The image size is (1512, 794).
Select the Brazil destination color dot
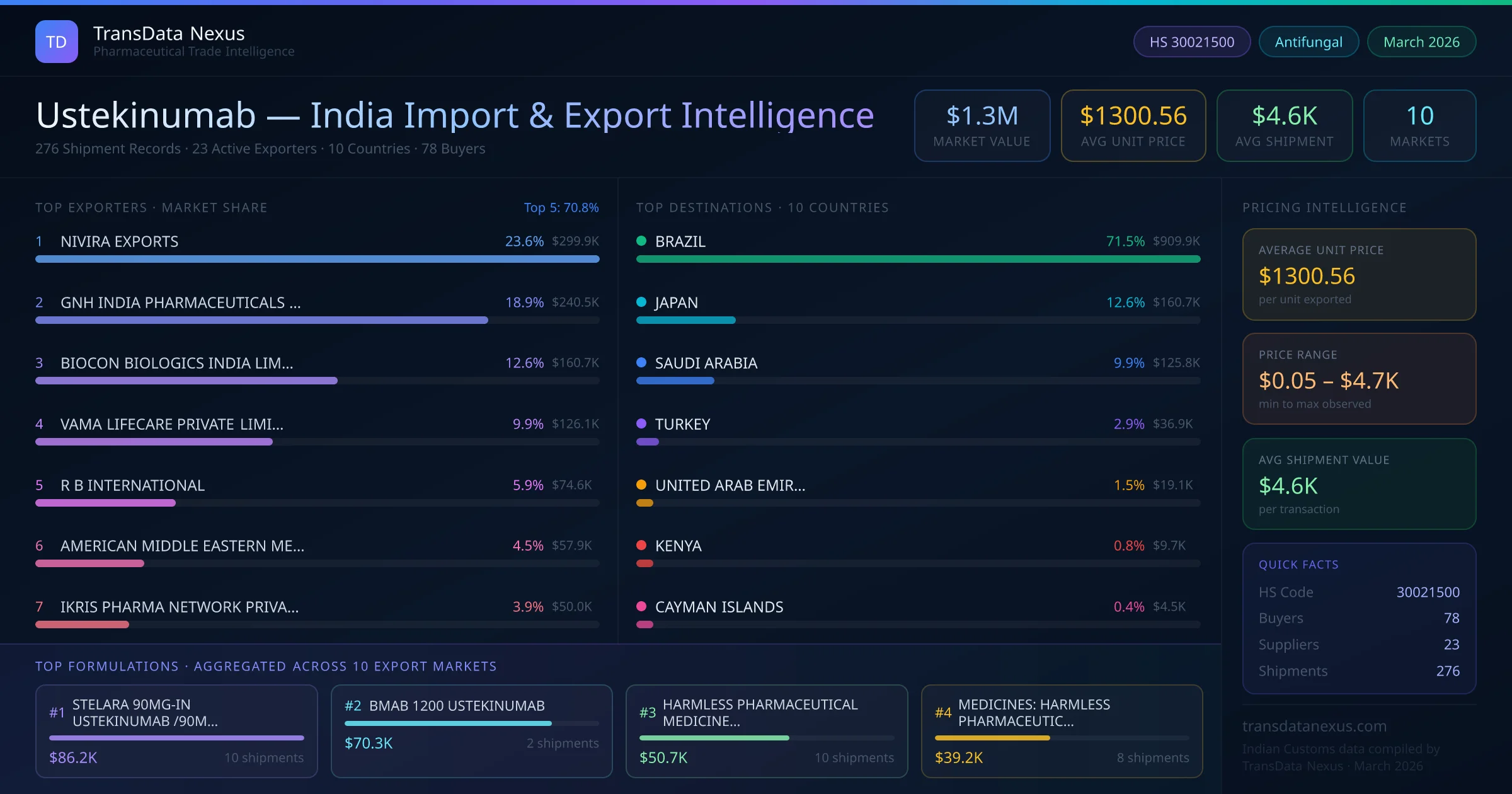[641, 240]
